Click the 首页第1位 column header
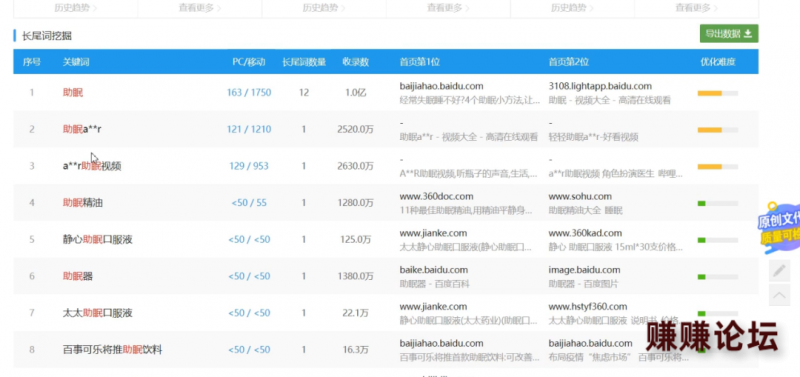 click(419, 62)
